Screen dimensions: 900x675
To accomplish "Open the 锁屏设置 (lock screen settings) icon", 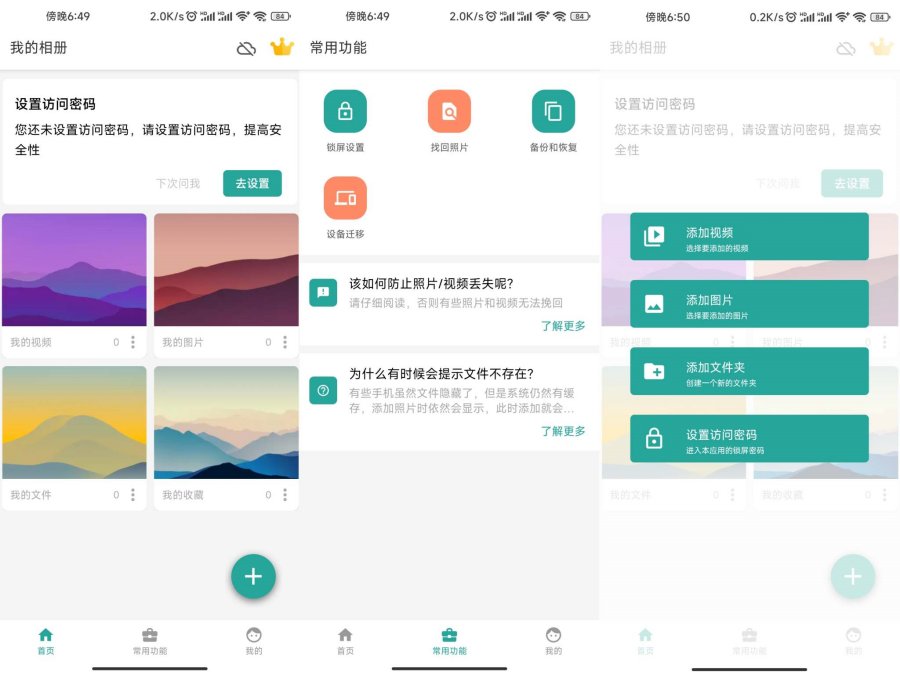I will click(345, 110).
